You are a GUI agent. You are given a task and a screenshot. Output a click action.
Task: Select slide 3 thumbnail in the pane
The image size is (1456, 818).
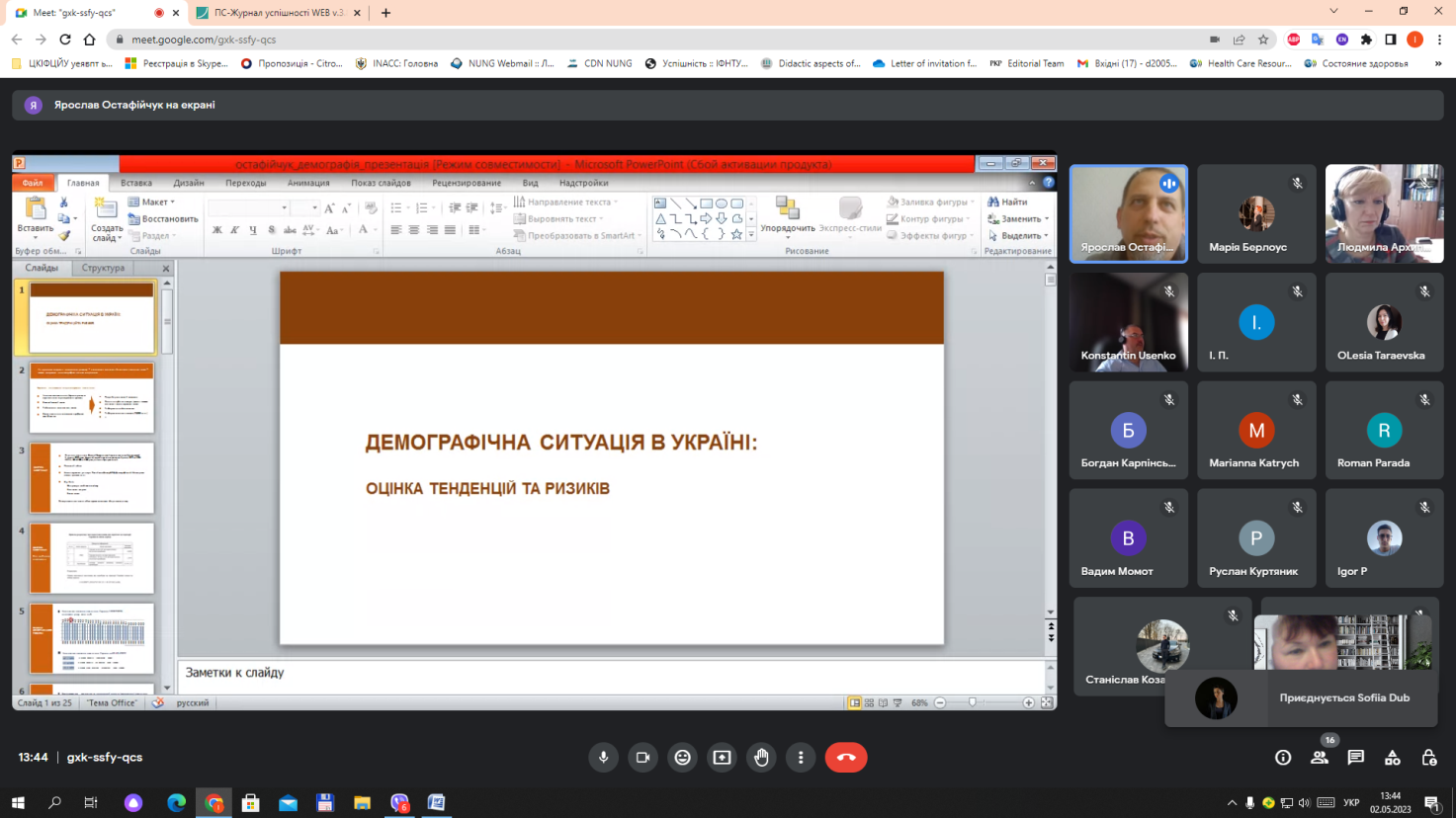(91, 477)
